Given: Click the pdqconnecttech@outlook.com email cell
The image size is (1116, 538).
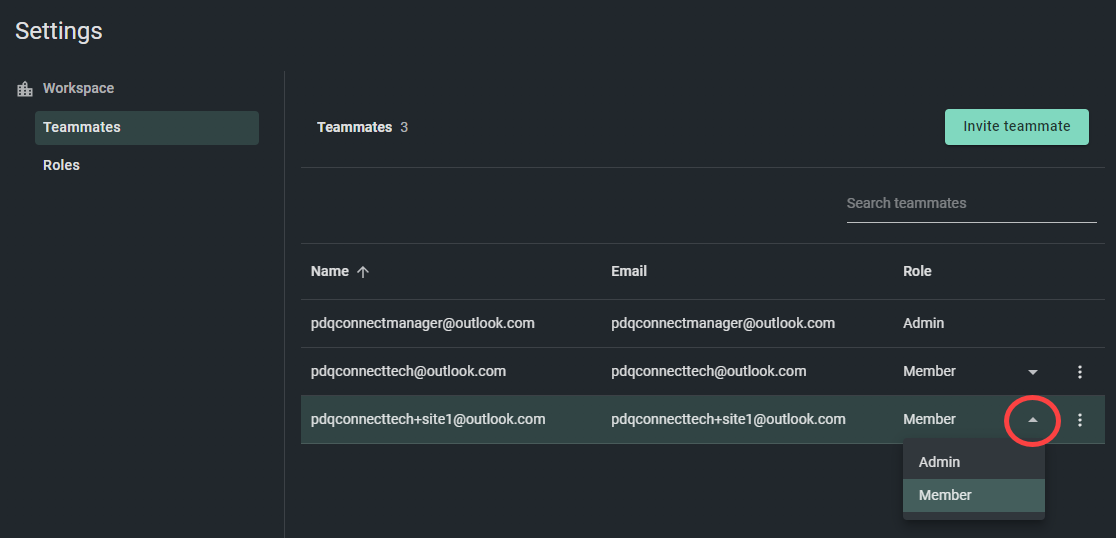Looking at the screenshot, I should (x=708, y=371).
